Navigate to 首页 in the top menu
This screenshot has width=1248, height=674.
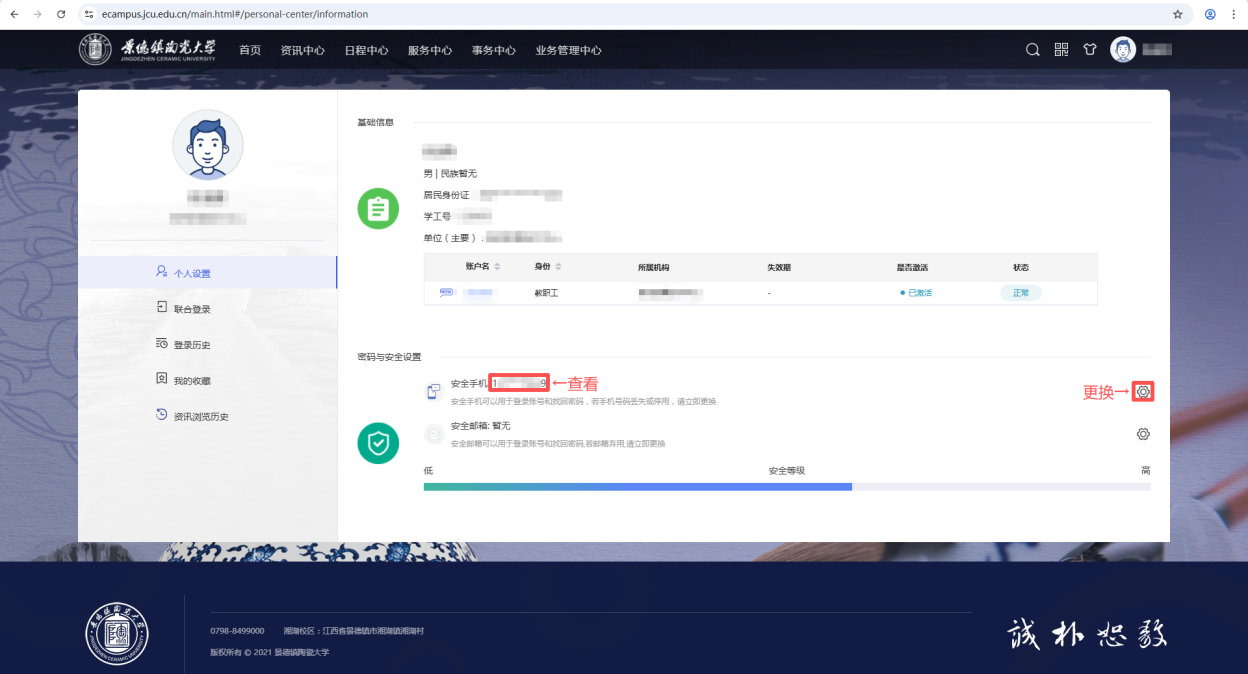[250, 50]
